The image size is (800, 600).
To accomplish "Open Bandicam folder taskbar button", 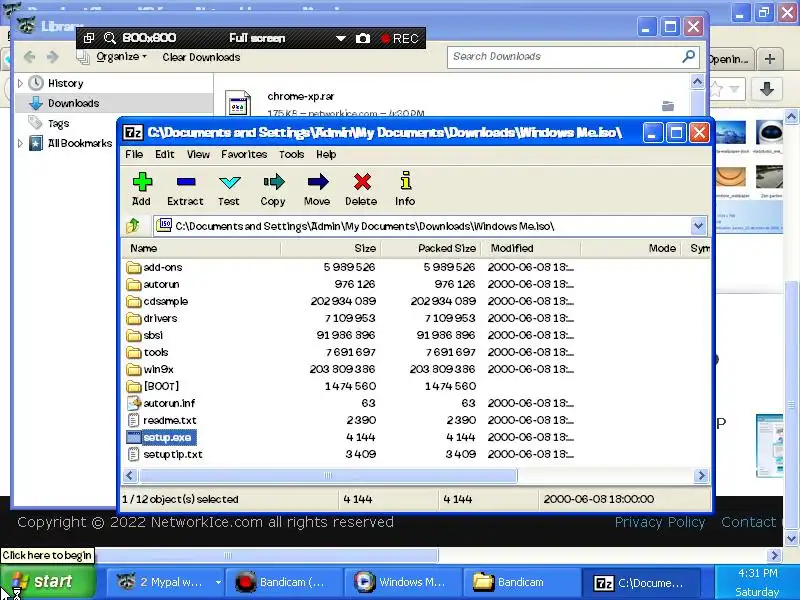I will (521, 582).
